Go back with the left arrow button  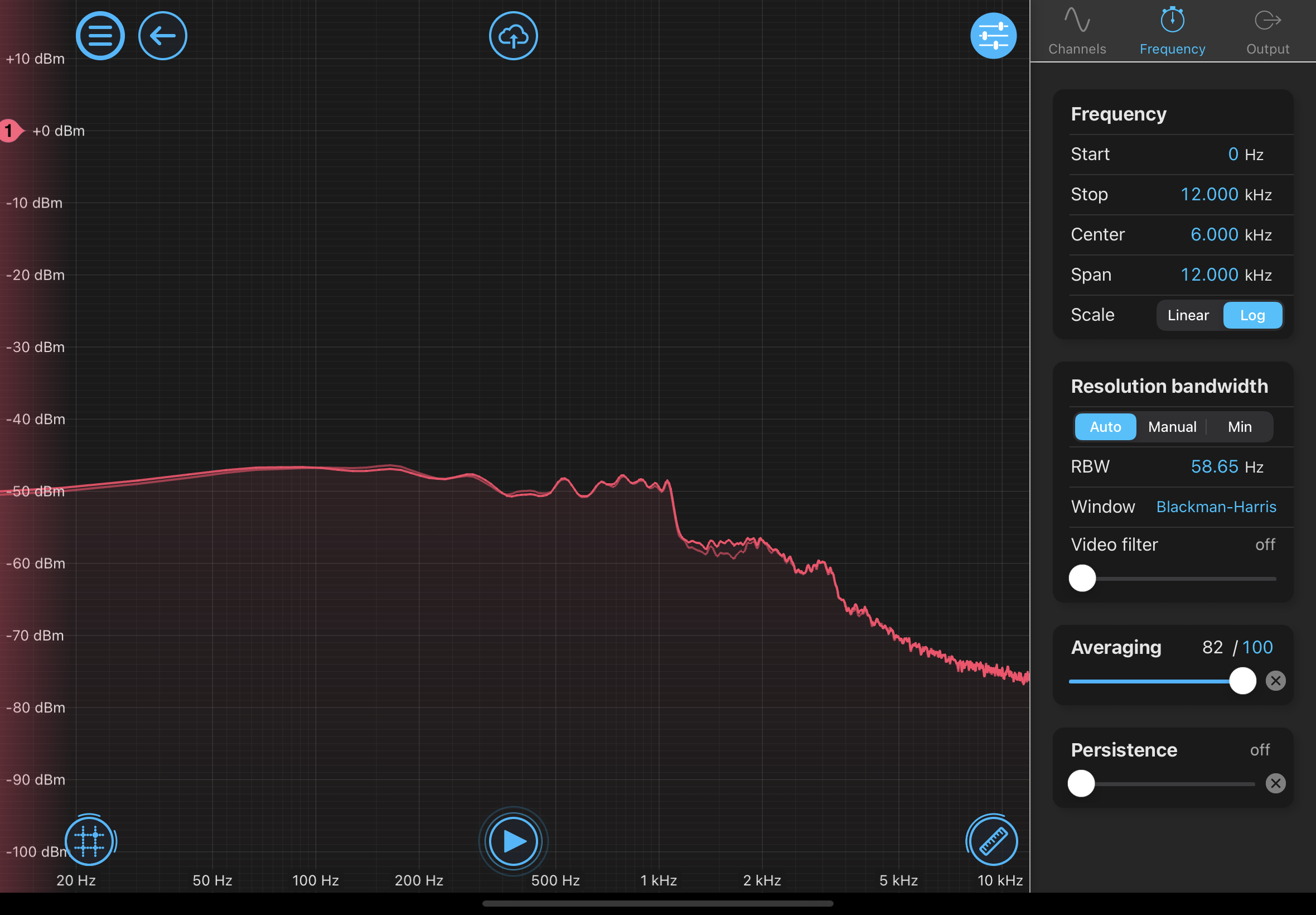click(x=163, y=36)
